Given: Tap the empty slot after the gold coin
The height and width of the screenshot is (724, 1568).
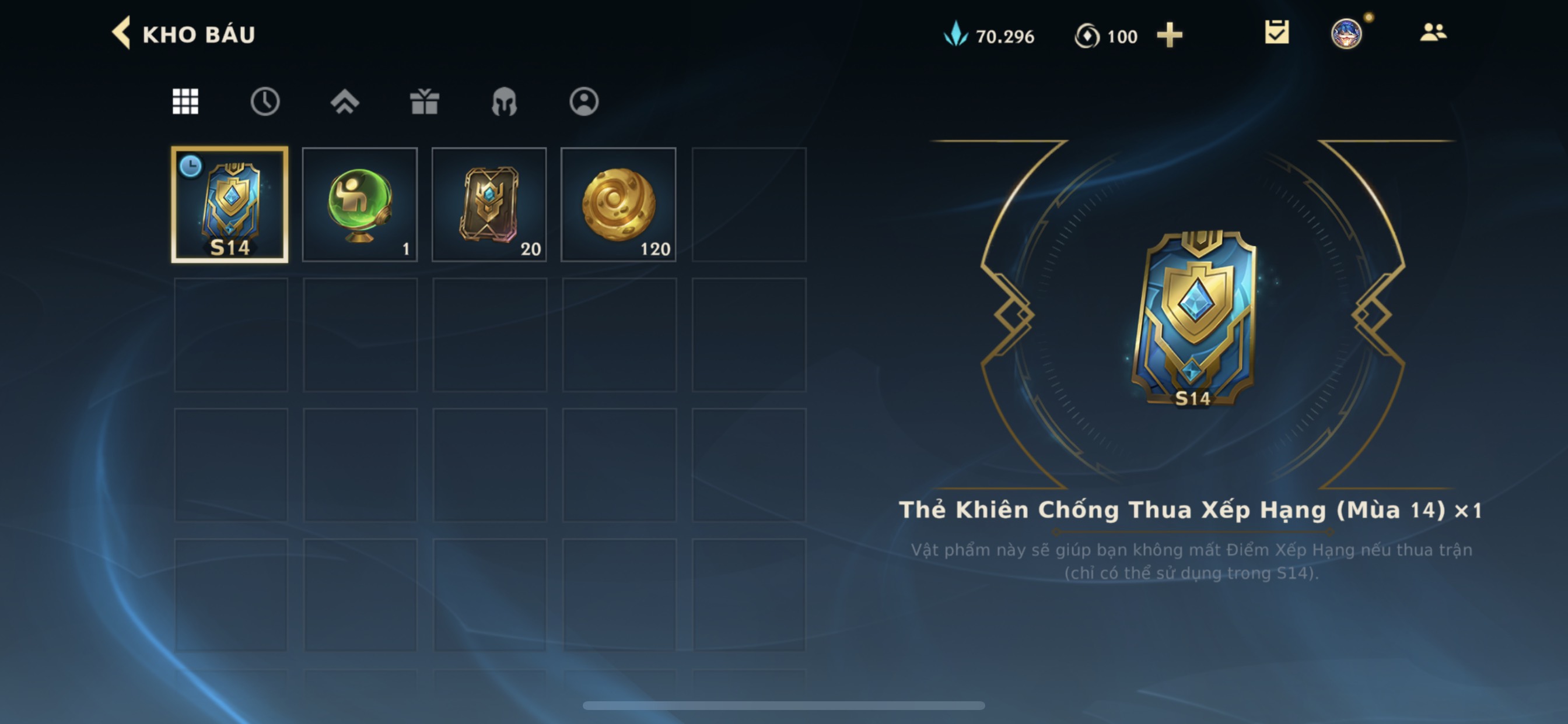Looking at the screenshot, I should [x=748, y=205].
